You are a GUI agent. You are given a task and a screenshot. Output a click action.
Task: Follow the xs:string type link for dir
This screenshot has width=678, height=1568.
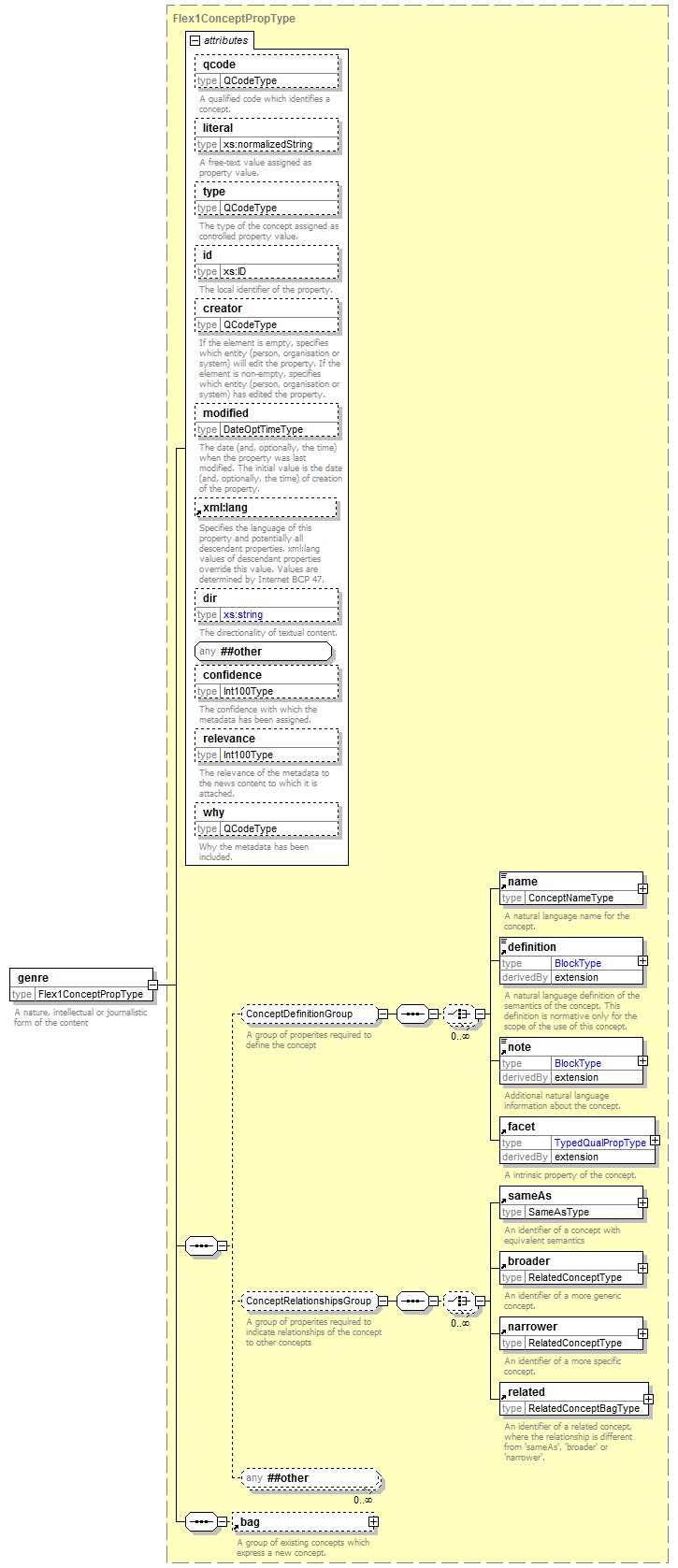pyautogui.click(x=243, y=614)
